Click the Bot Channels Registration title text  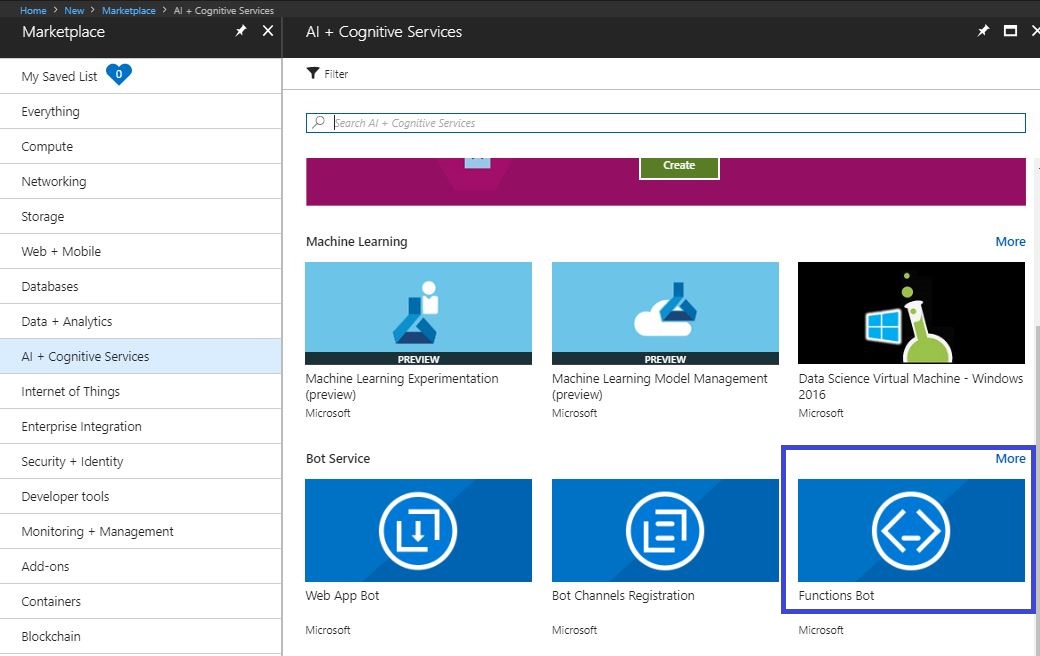pyautogui.click(x=623, y=596)
